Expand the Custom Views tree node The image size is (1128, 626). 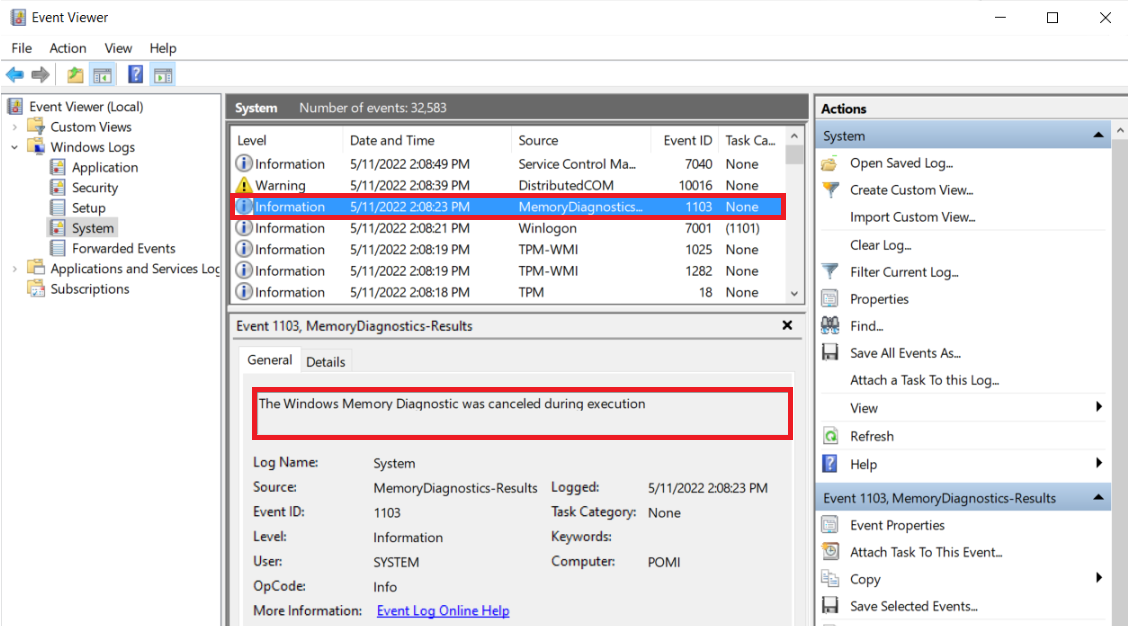[14, 127]
